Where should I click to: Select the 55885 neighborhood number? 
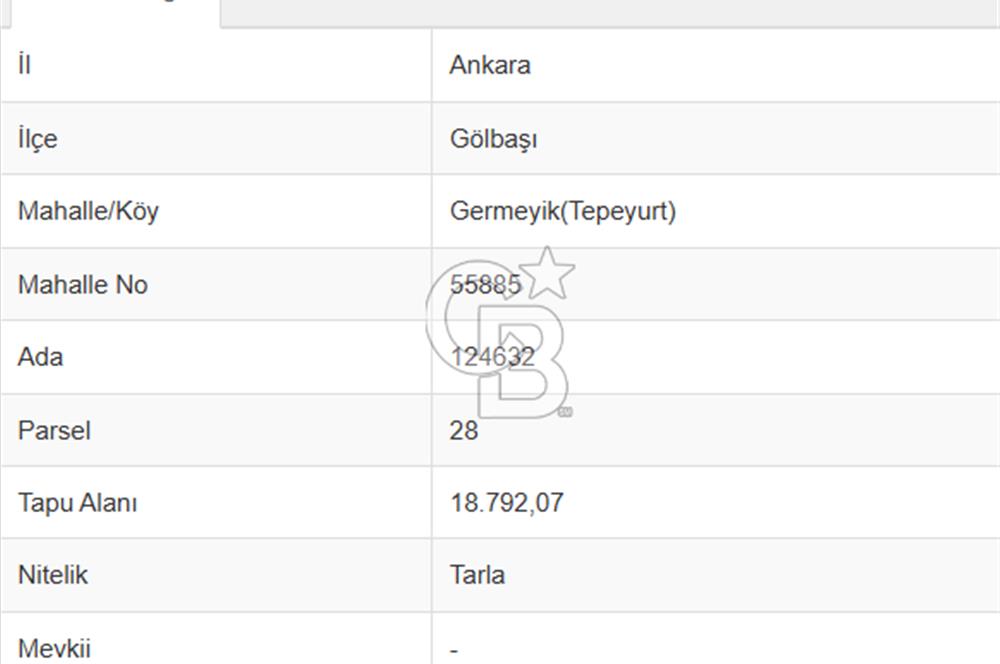click(485, 284)
